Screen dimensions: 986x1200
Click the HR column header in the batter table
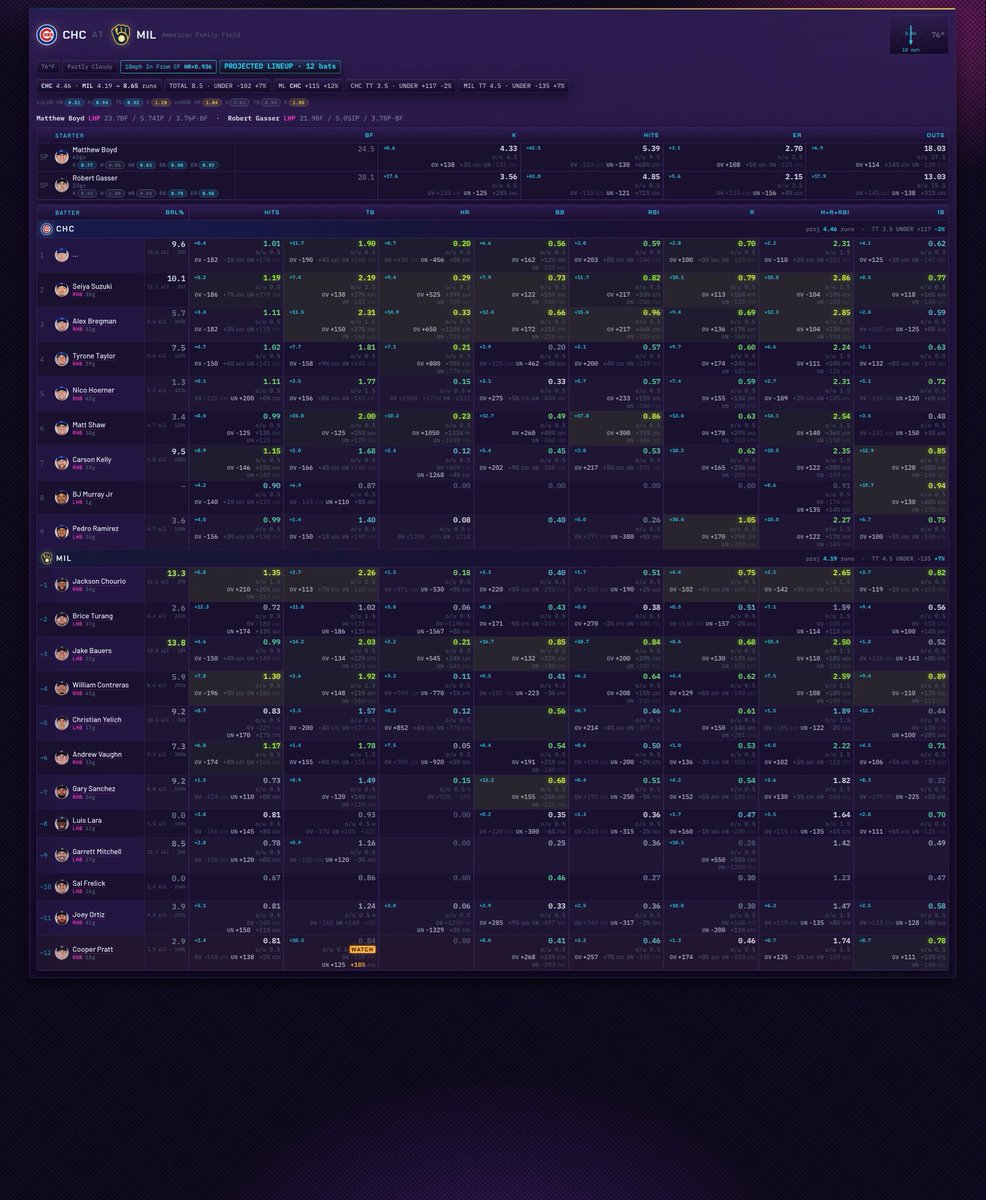click(465, 212)
